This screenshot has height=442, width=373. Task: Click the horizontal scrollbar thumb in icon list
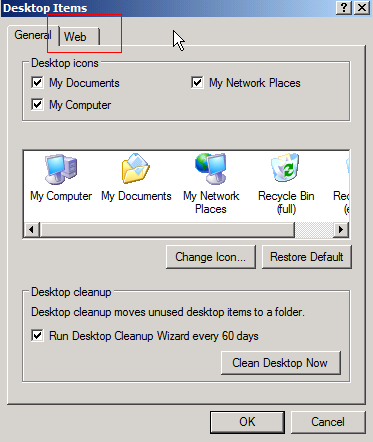[167, 230]
